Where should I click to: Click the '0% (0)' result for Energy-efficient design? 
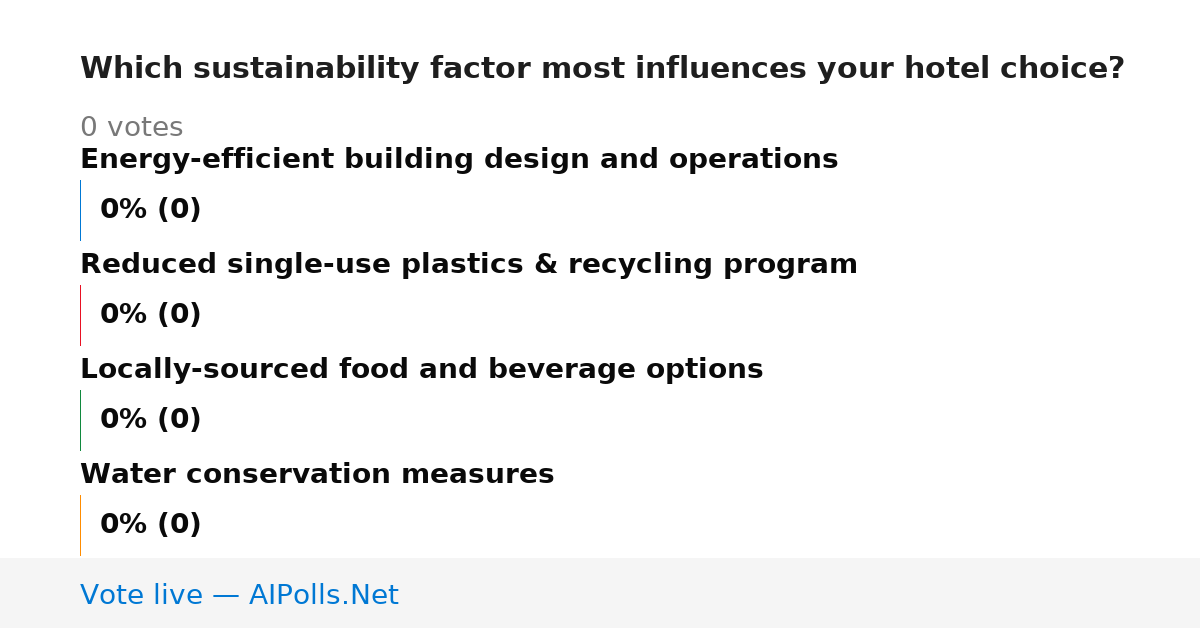click(151, 210)
